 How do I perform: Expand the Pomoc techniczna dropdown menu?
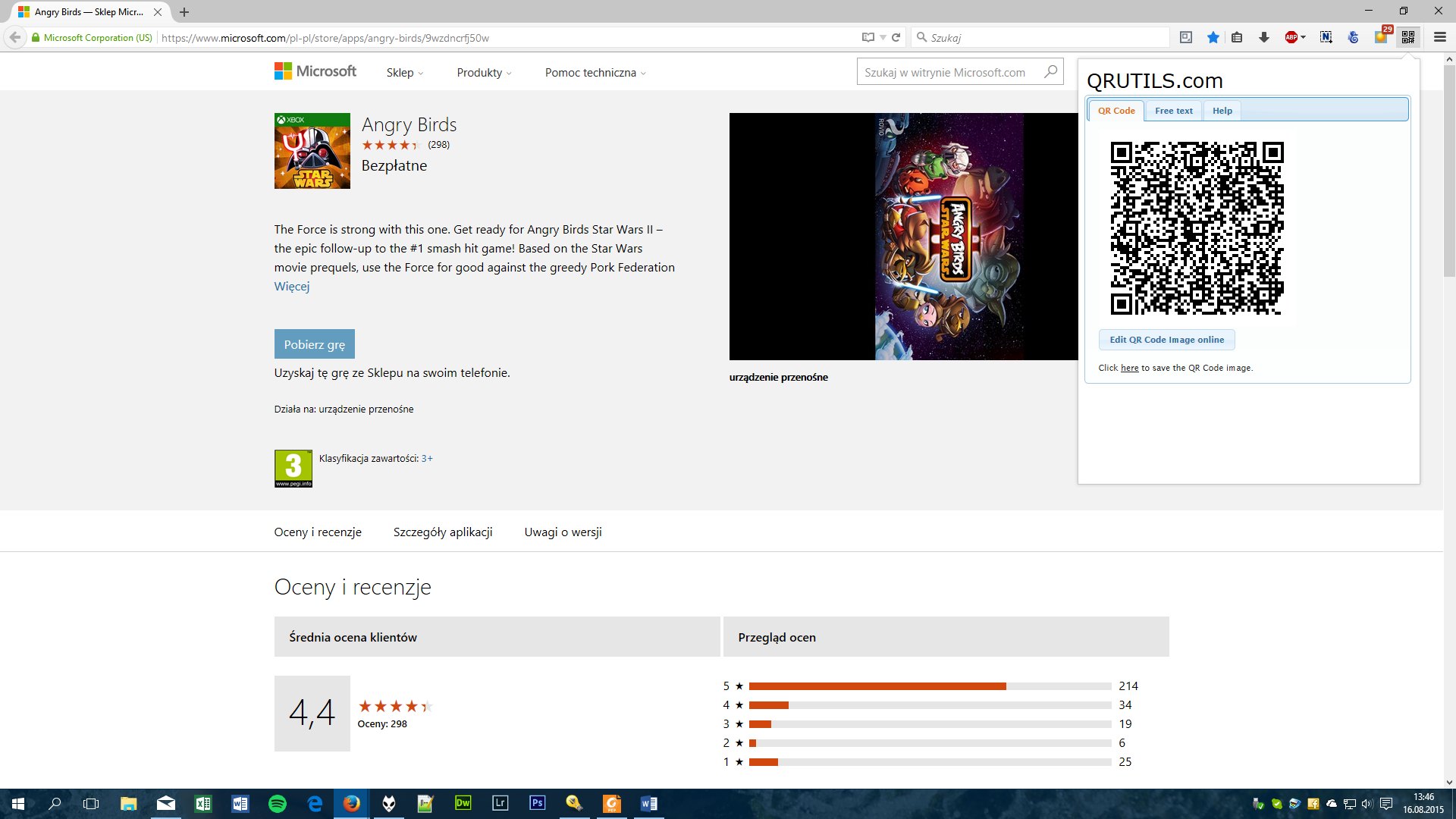(595, 73)
